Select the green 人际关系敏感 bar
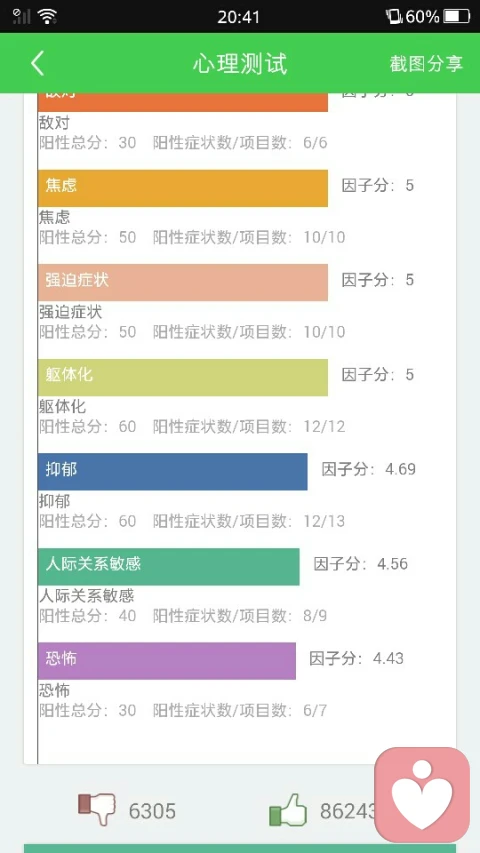Screen dimensions: 480x853 click(169, 566)
